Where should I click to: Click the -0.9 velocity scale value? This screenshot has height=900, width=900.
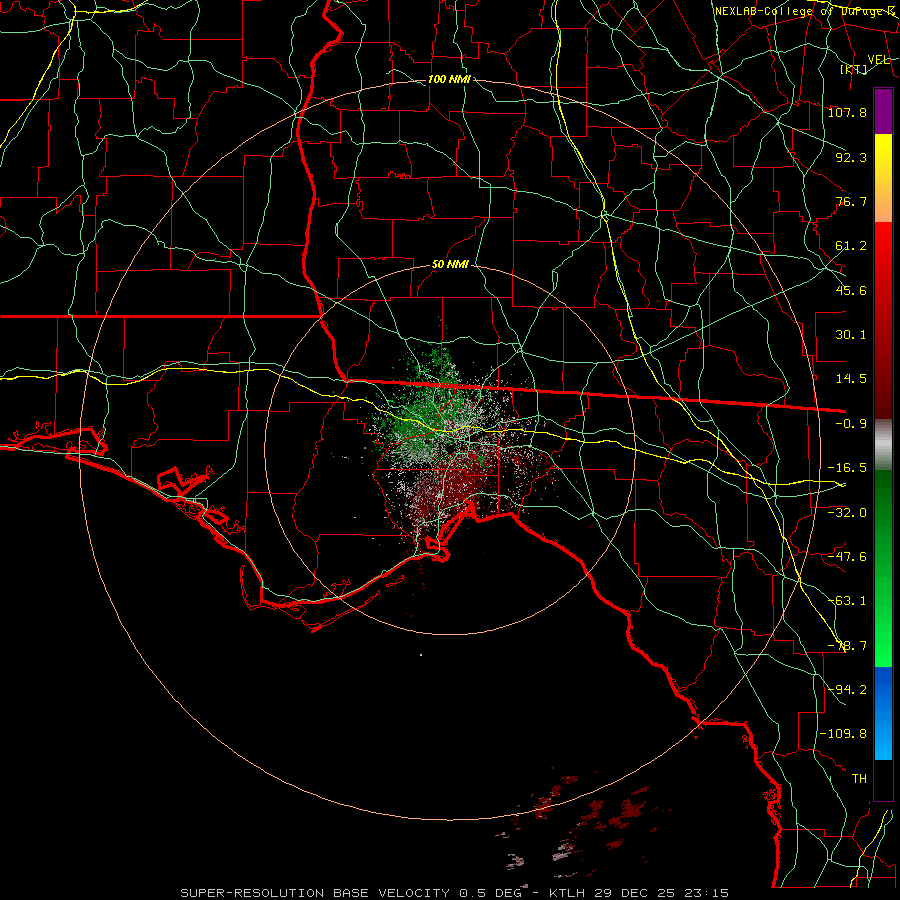pyautogui.click(x=851, y=424)
